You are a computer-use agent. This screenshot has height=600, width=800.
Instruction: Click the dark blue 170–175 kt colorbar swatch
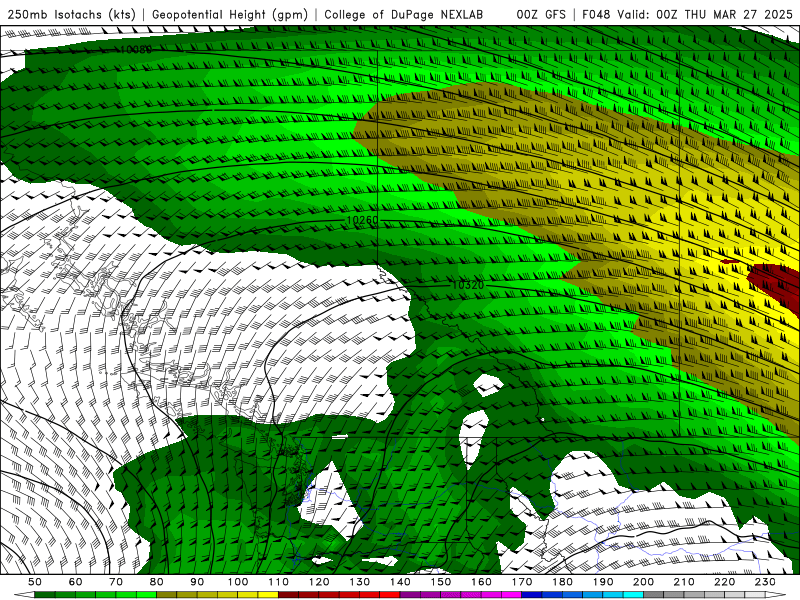tap(532, 595)
